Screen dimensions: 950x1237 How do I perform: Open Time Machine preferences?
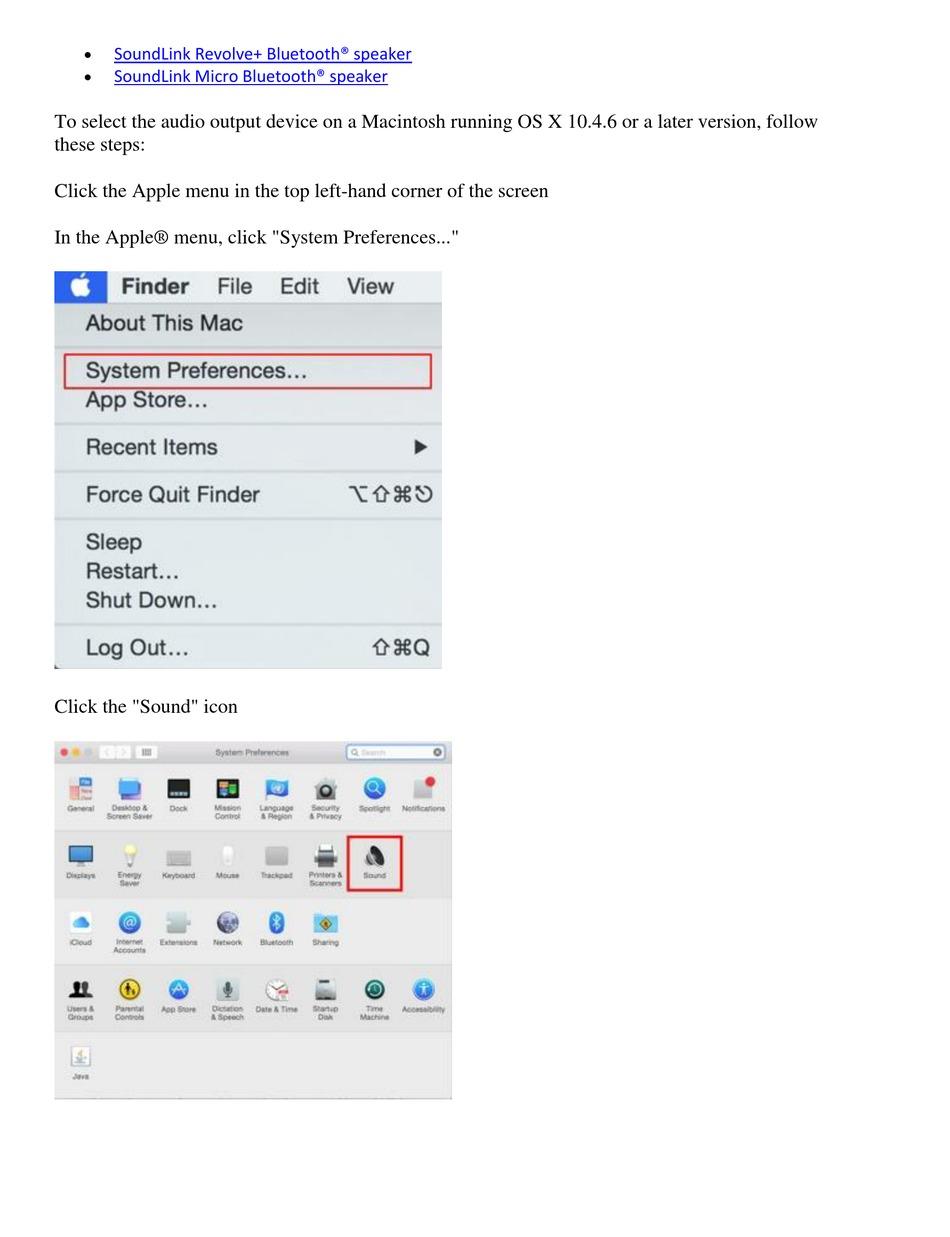(374, 999)
